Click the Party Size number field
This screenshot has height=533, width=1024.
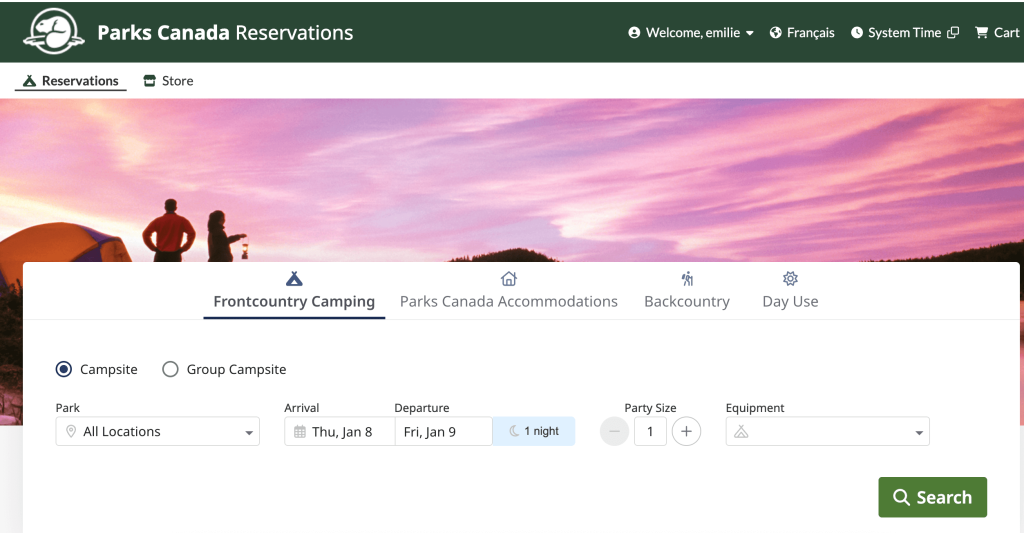650,431
